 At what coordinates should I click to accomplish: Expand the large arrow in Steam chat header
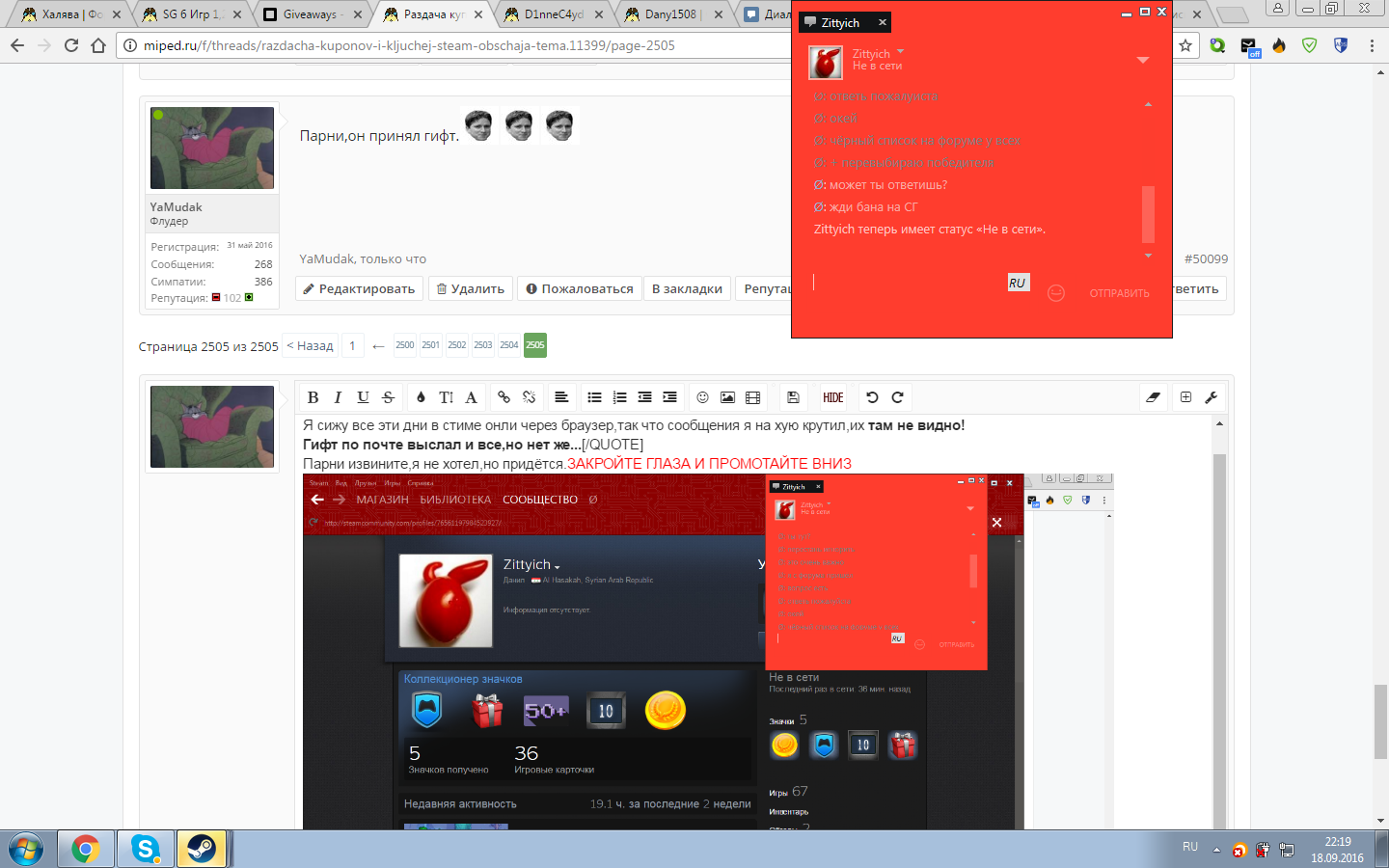point(1143,61)
